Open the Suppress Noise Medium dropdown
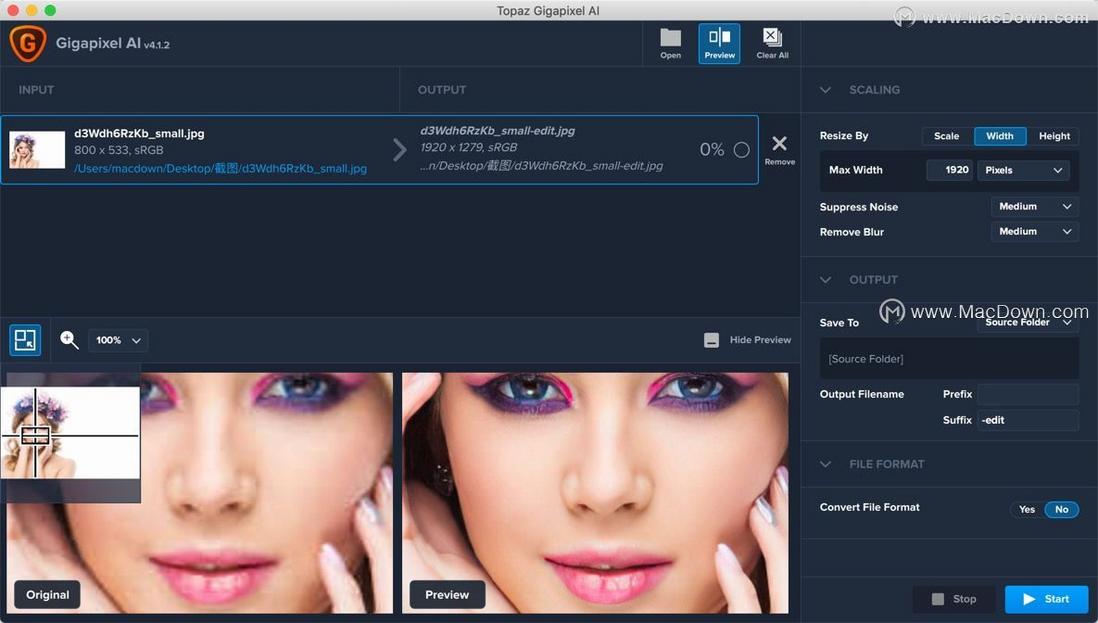Viewport: 1098px width, 623px height. (x=1035, y=206)
